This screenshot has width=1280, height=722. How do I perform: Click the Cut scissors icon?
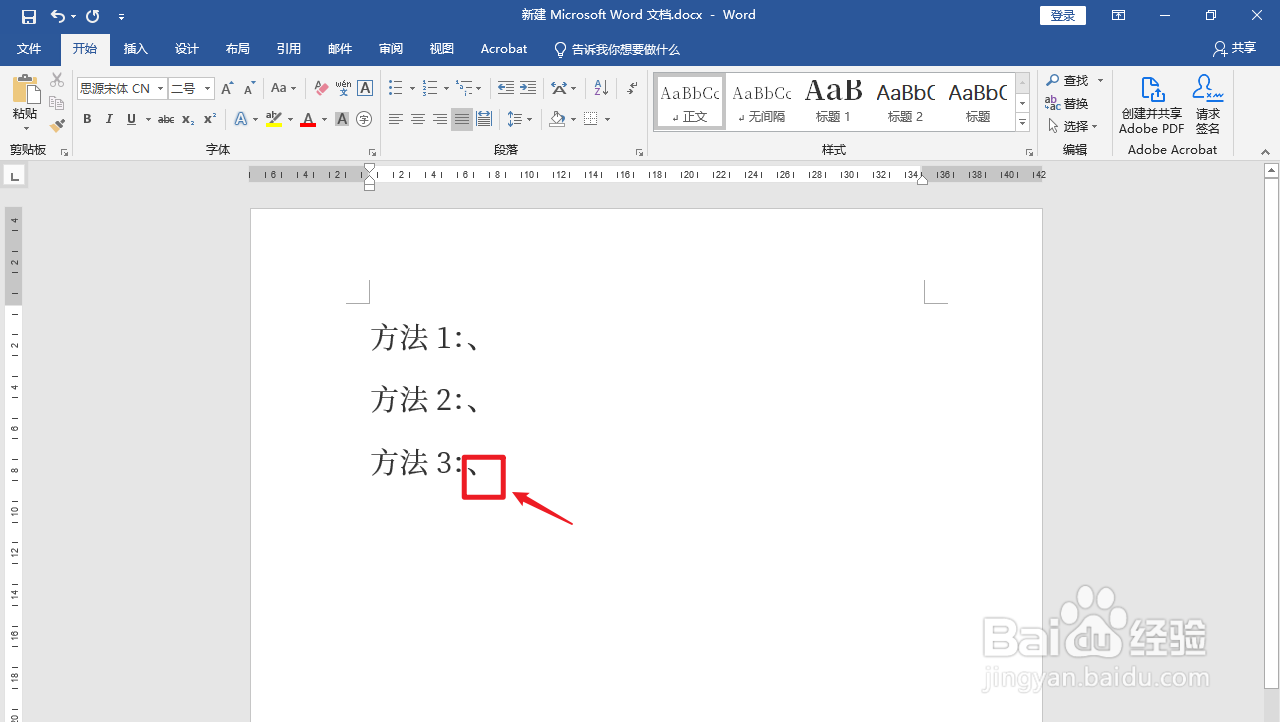point(57,80)
